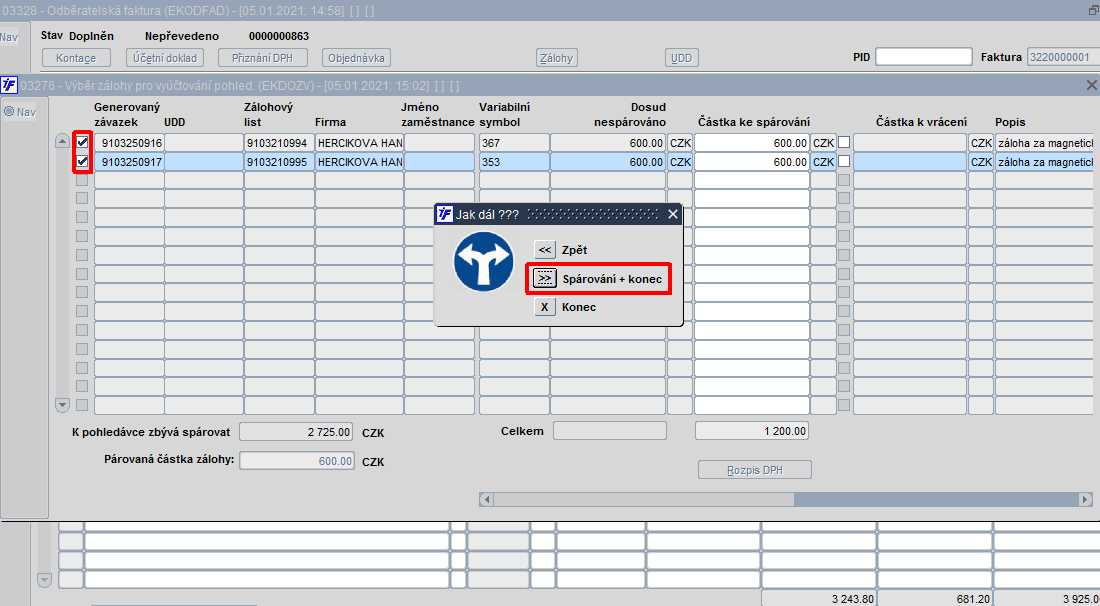
Task: Click the Částka ke spárování cell in the second row
Action: coord(752,161)
